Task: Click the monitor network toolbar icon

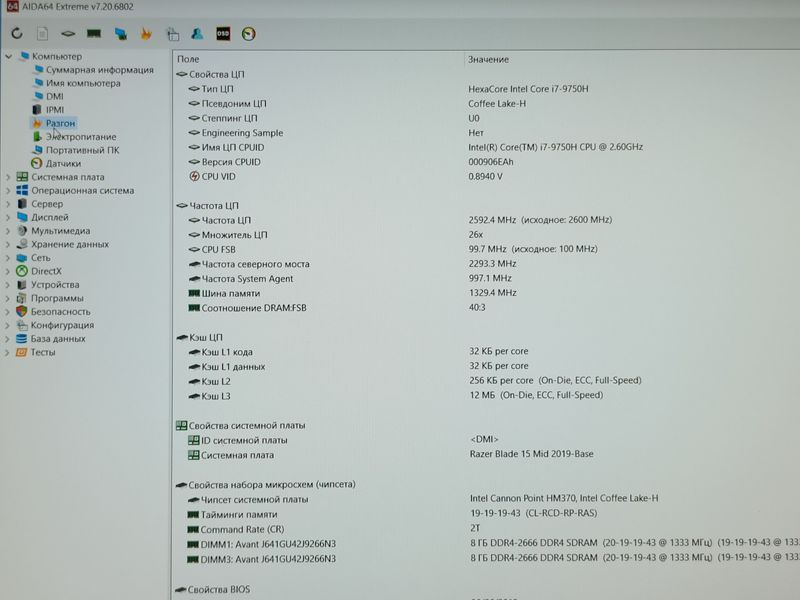Action: click(x=121, y=34)
